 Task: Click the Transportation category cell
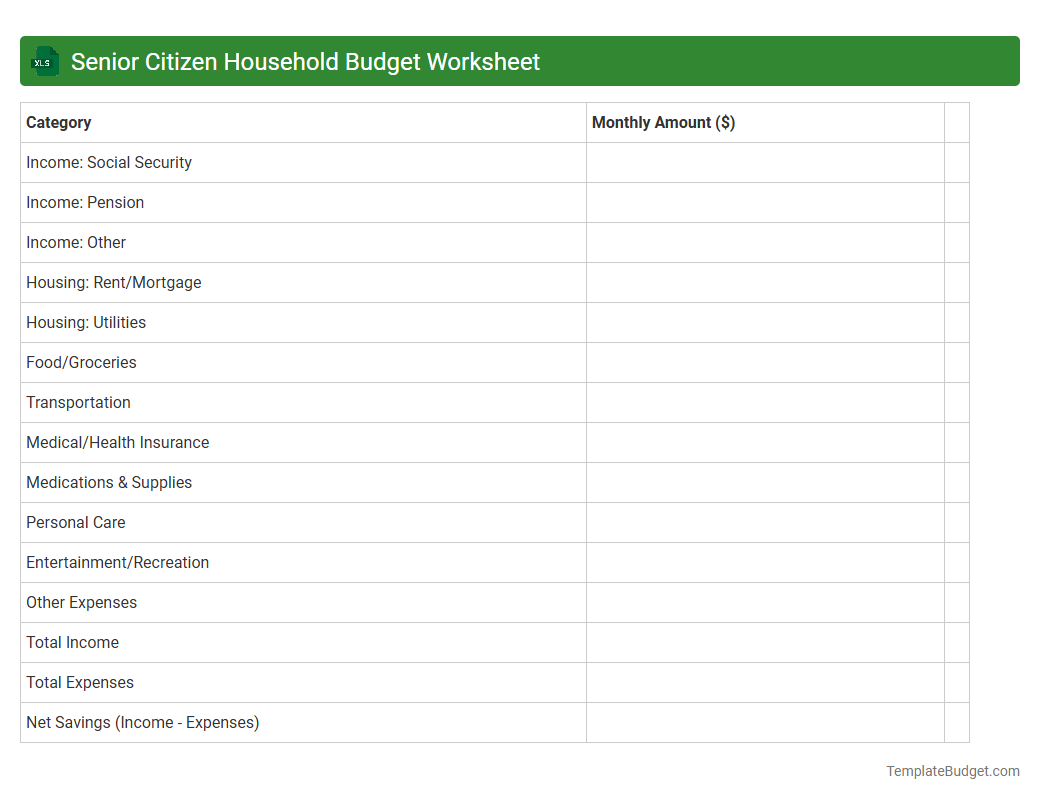78,402
